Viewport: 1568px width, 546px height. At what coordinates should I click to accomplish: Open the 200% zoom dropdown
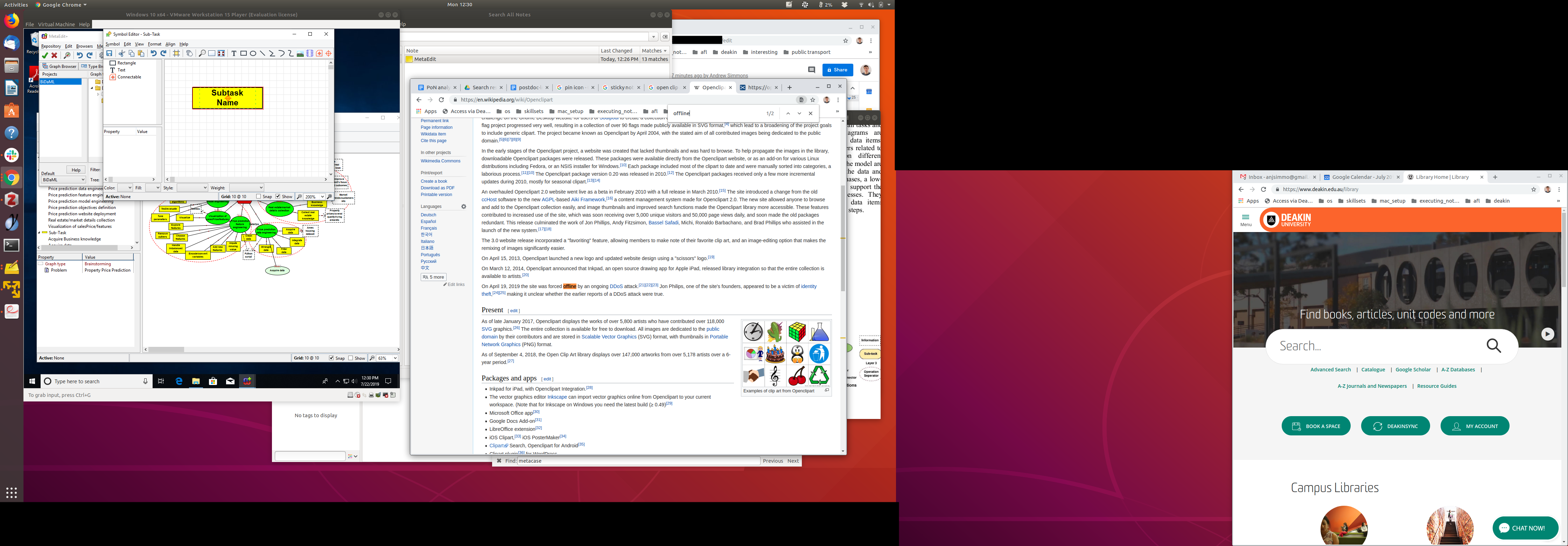(x=322, y=197)
